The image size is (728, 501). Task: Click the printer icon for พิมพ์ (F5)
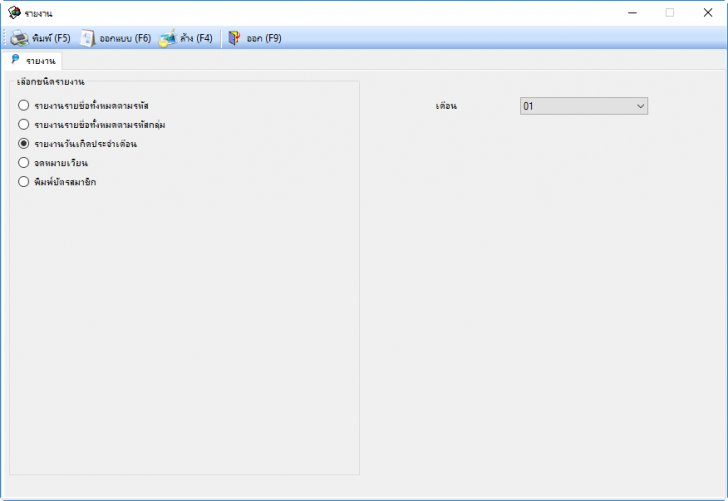tap(20, 38)
